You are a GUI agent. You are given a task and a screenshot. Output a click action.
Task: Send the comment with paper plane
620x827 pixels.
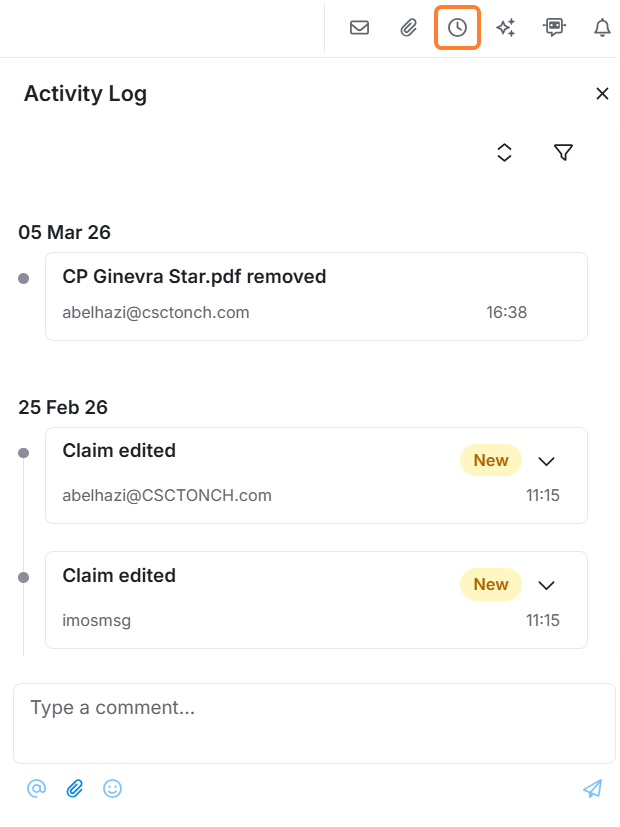coord(593,789)
